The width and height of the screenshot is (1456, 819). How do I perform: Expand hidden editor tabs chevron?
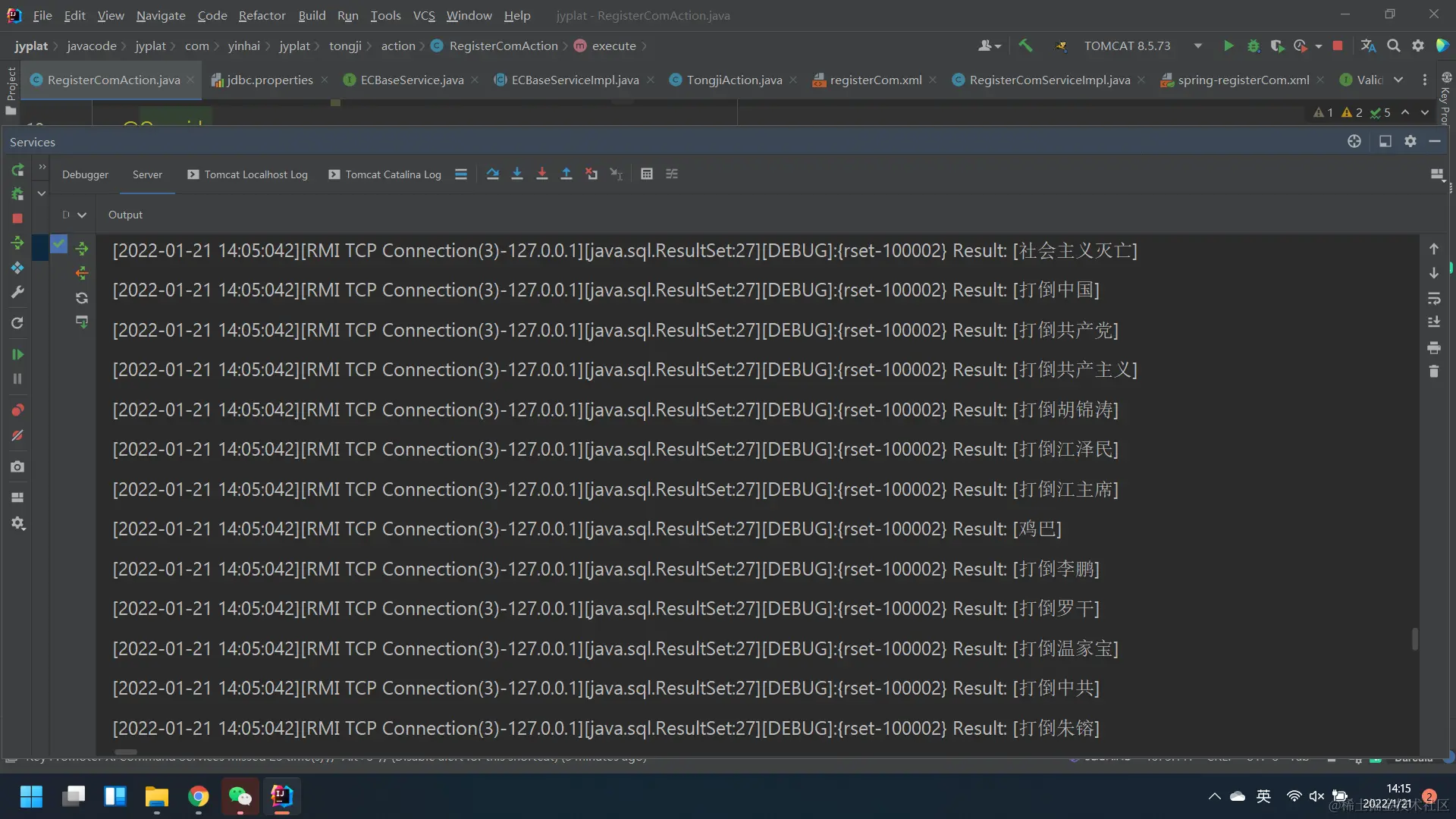click(x=1398, y=80)
